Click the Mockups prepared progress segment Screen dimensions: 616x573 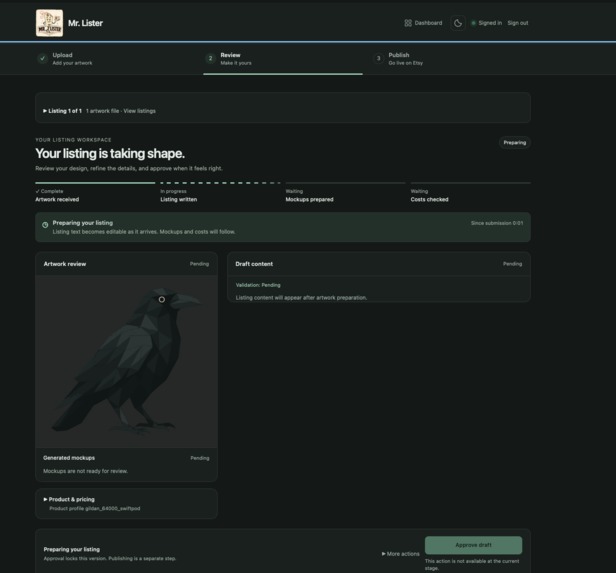coord(345,192)
